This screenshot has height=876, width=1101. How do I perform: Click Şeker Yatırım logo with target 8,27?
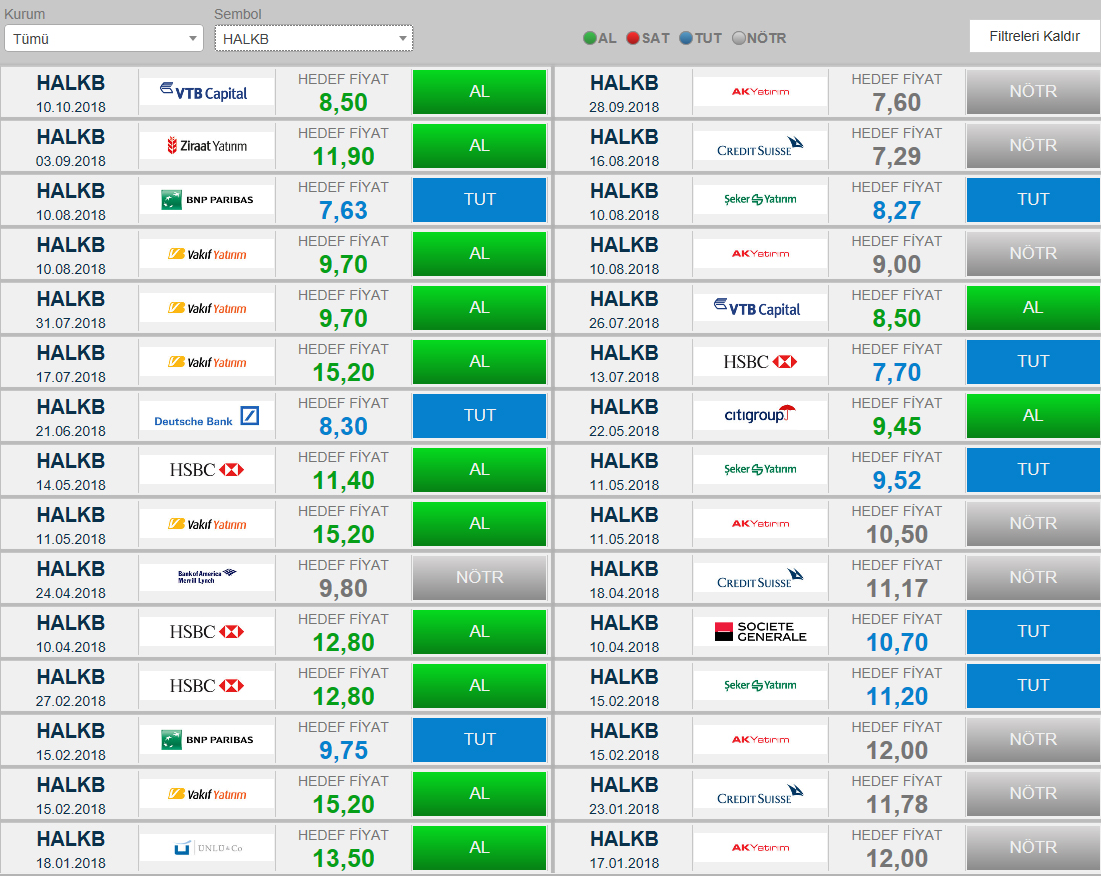point(760,200)
